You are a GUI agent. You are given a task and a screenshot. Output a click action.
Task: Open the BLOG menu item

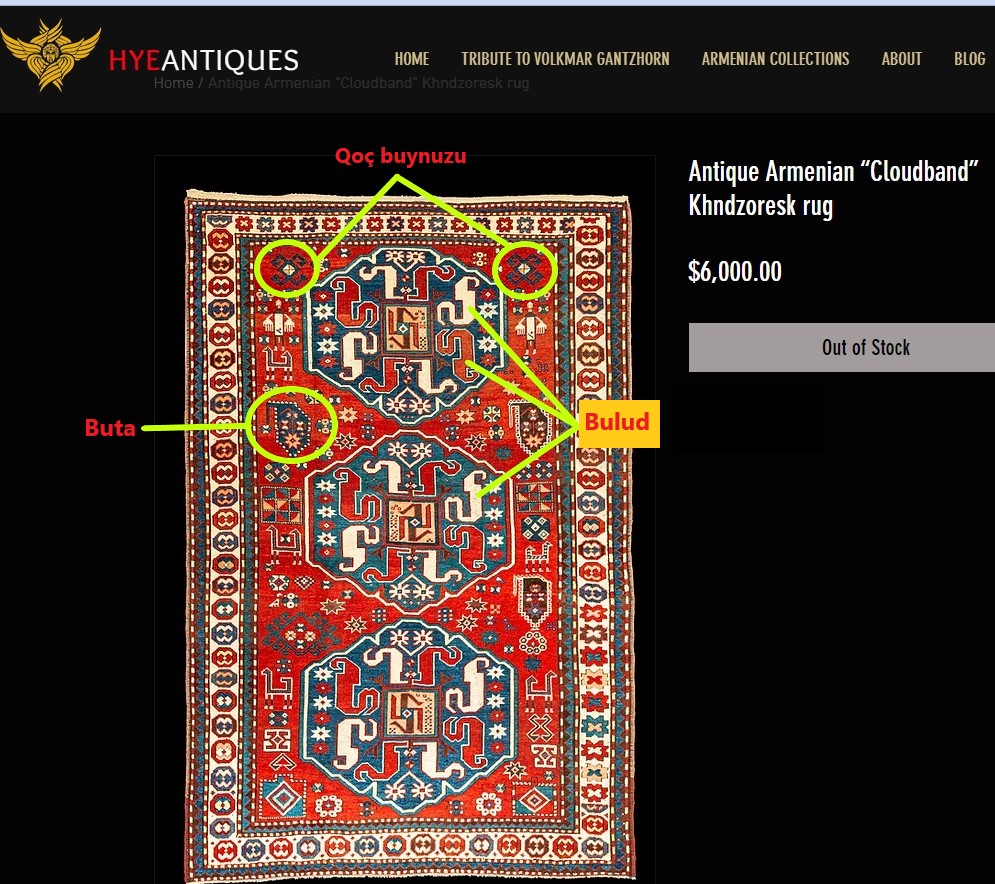tap(969, 59)
